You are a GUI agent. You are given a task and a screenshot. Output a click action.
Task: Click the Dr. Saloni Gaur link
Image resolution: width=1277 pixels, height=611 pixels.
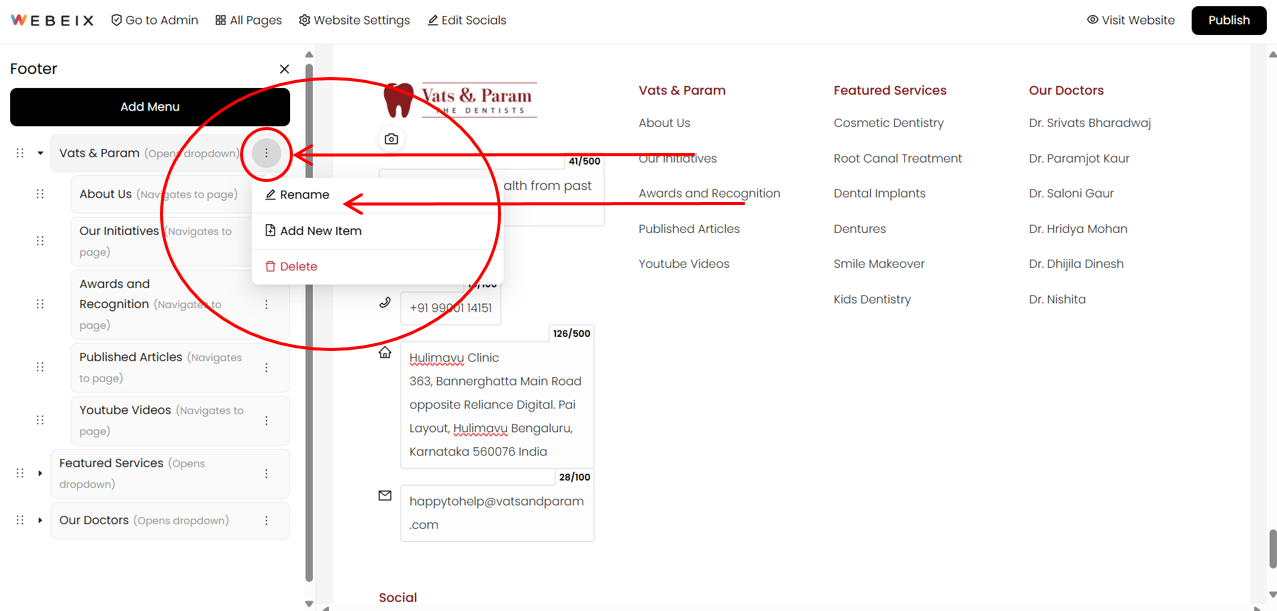click(1071, 193)
